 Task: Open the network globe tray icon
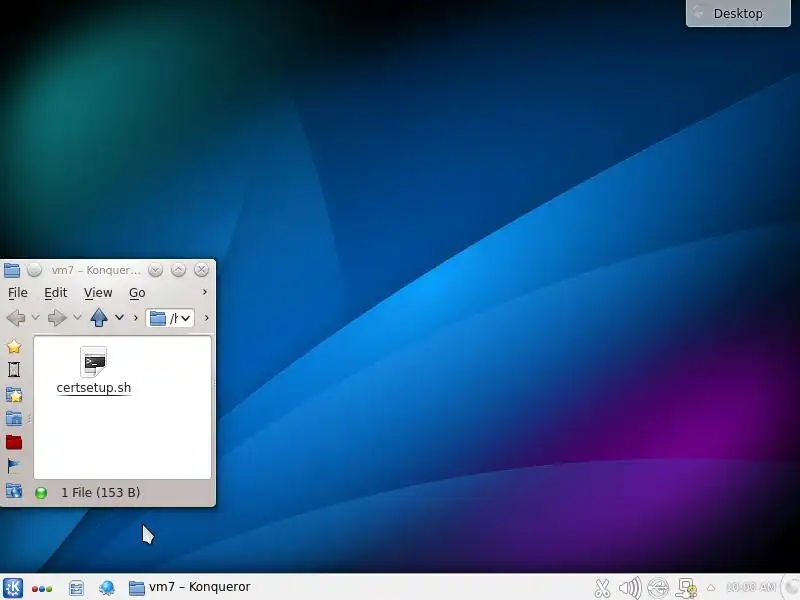[658, 588]
